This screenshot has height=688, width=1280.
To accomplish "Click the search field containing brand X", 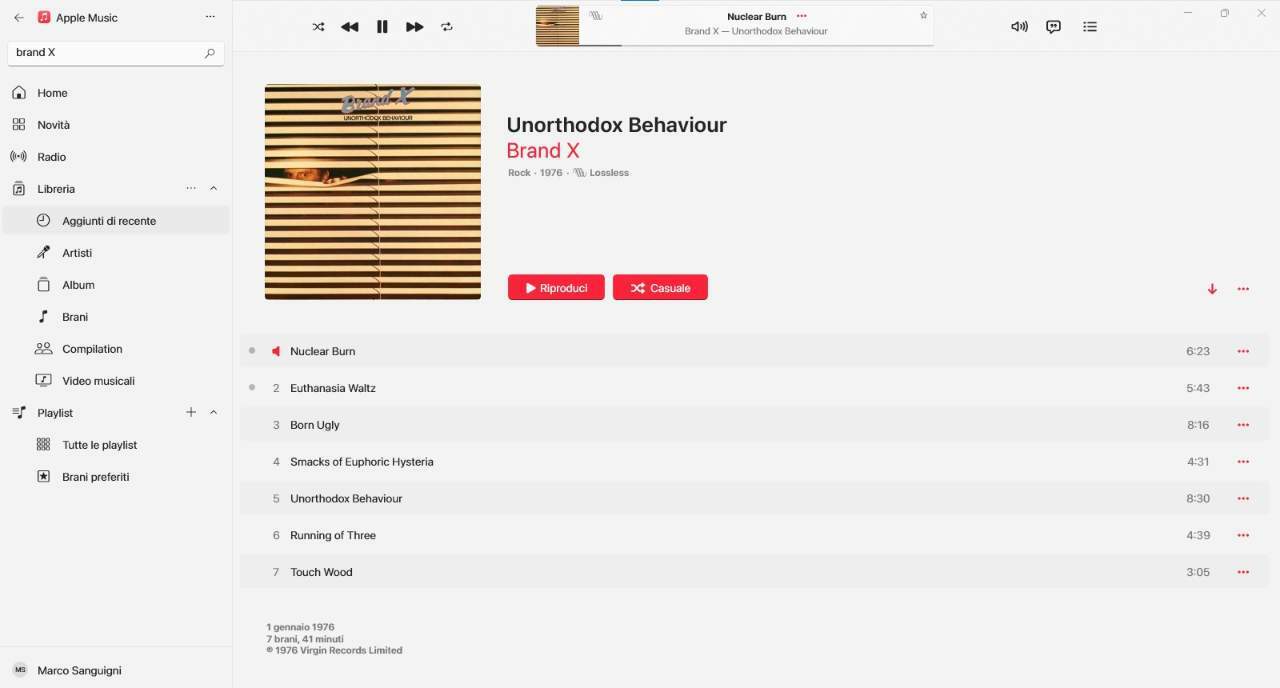I will tap(116, 53).
